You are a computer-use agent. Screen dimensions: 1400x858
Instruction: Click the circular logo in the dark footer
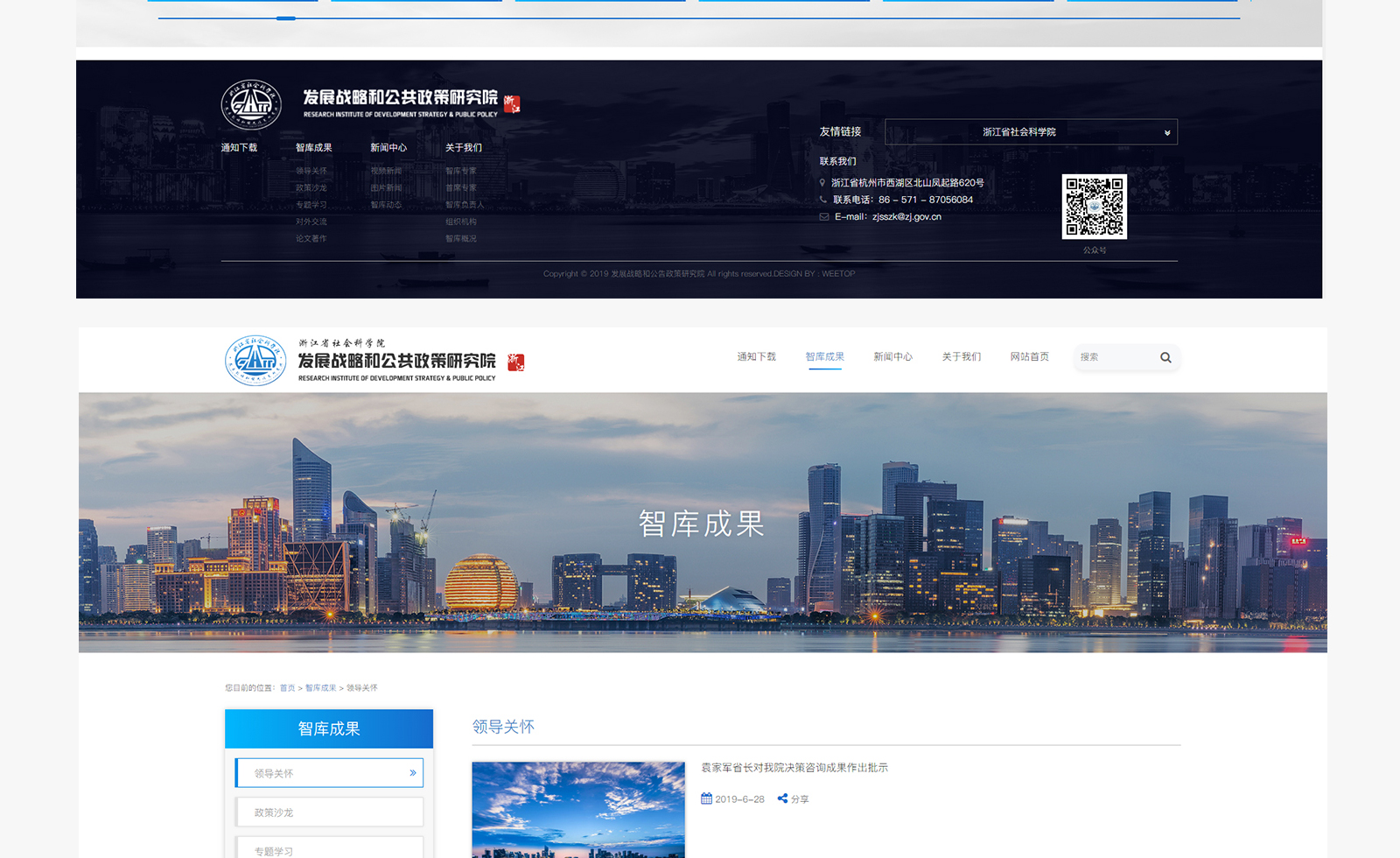(251, 105)
